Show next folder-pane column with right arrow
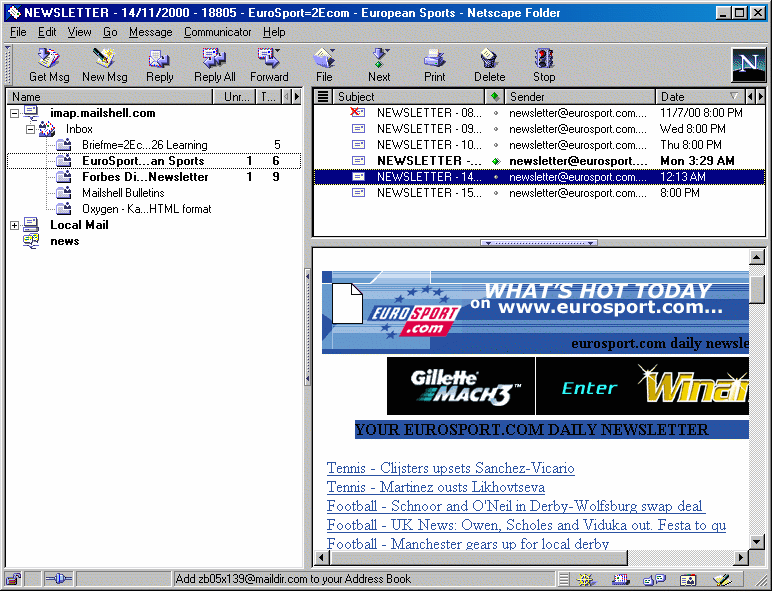The height and width of the screenshot is (592, 772). click(x=297, y=97)
